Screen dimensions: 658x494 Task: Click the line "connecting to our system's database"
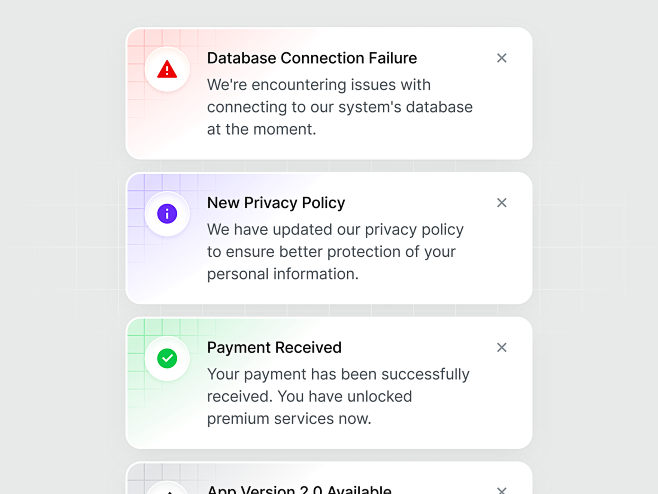tap(340, 107)
